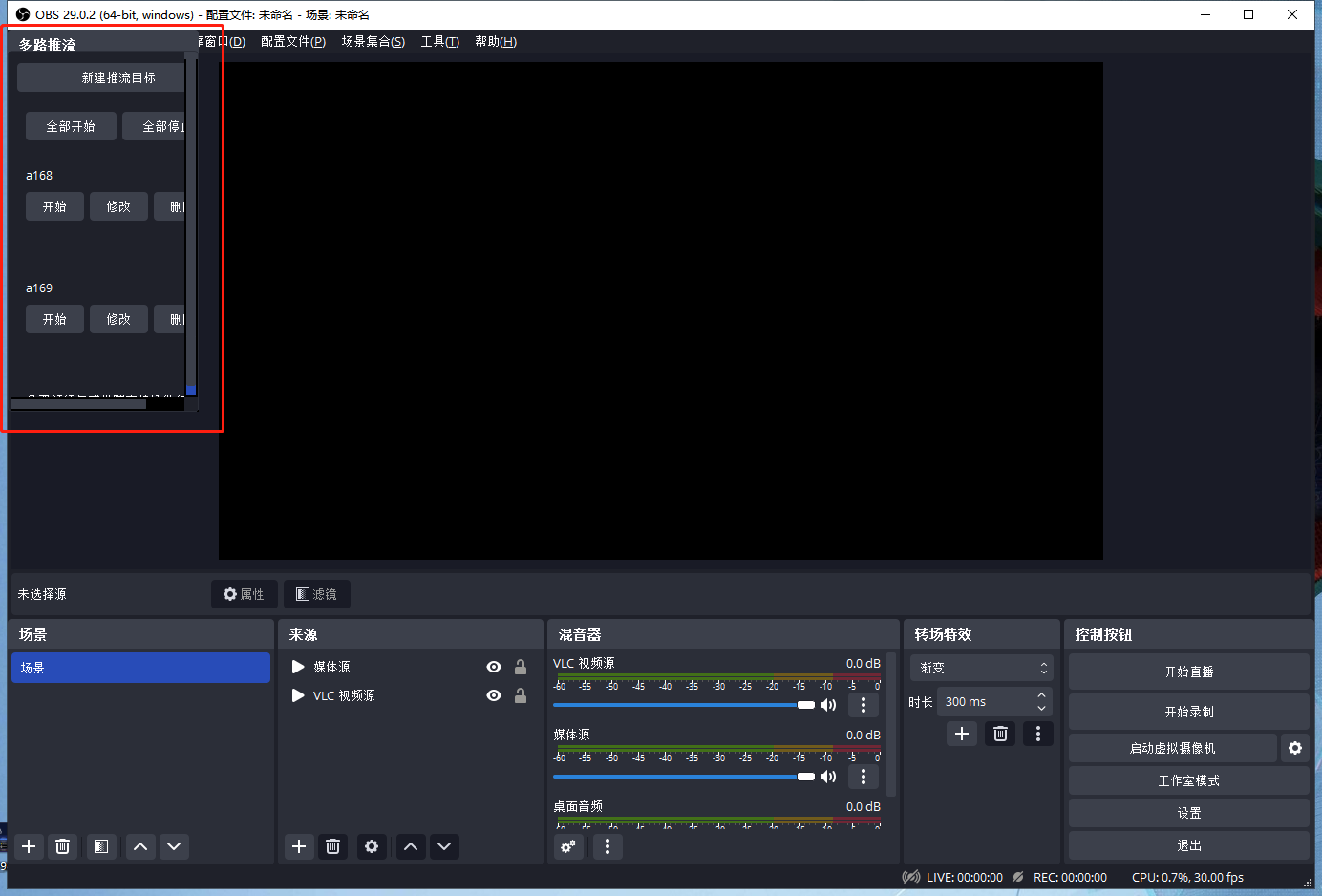Image resolution: width=1322 pixels, height=896 pixels.
Task: Open 媒体源 audio three-dot menu
Action: (x=864, y=777)
